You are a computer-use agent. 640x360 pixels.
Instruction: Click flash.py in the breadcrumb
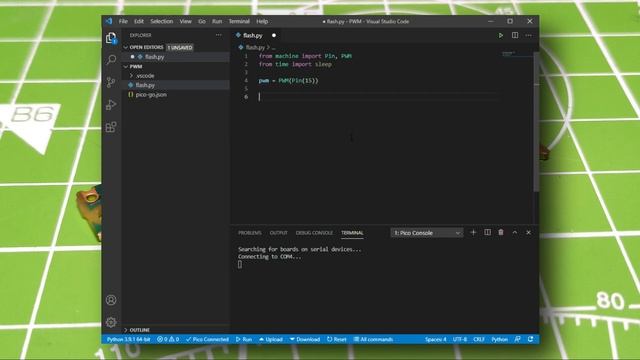point(255,47)
